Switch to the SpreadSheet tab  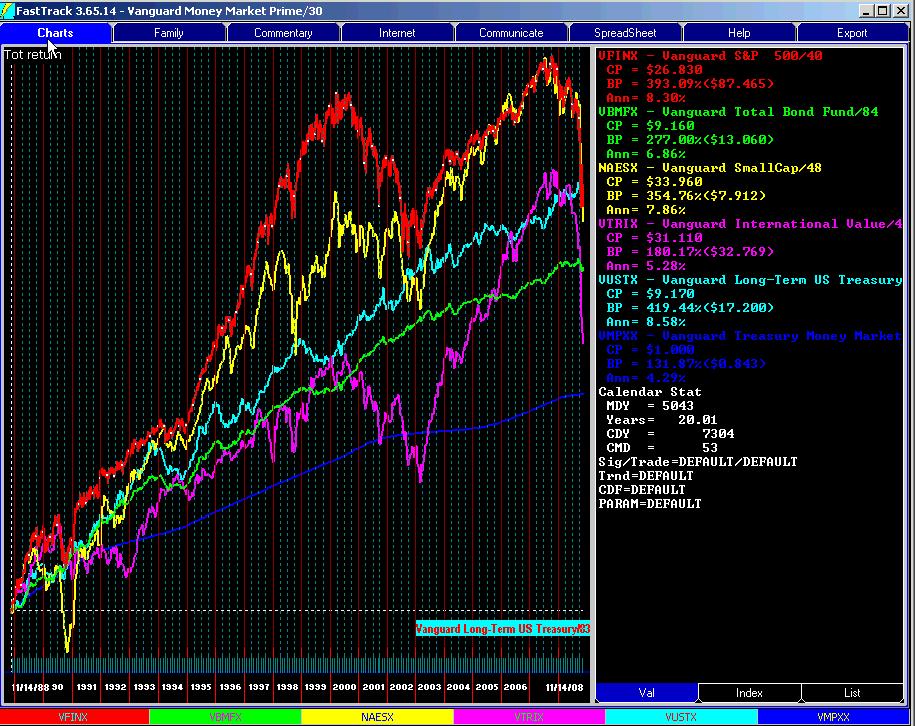[x=625, y=33]
